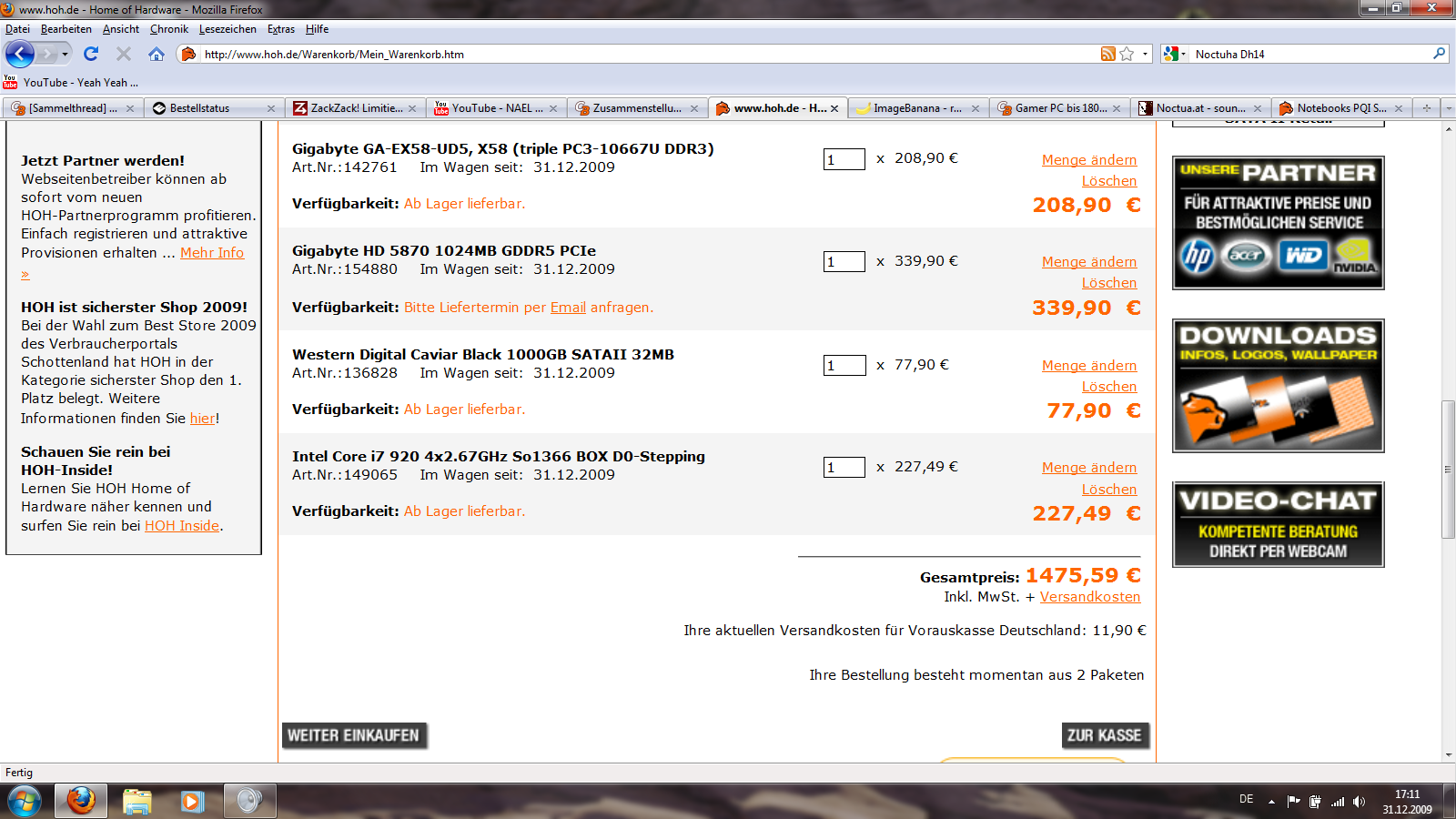Click the stop loading X button
The width and height of the screenshot is (1456, 819).
tap(124, 54)
